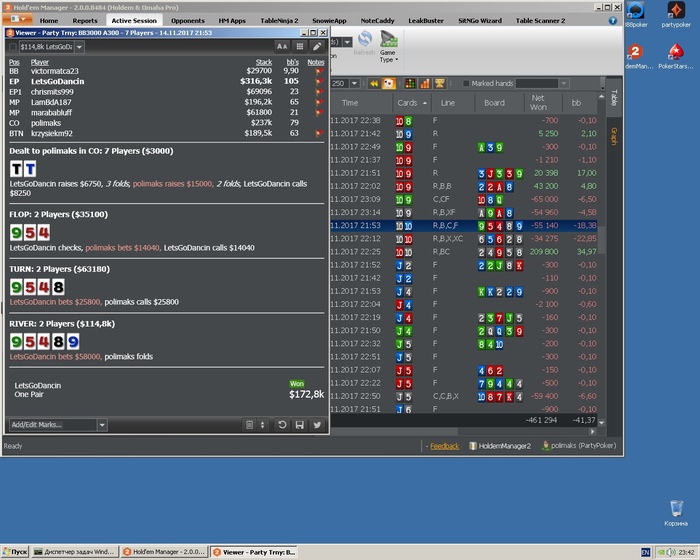This screenshot has width=700, height=560.
Task: Open the Recycle Bin on the desktop
Action: click(x=676, y=513)
